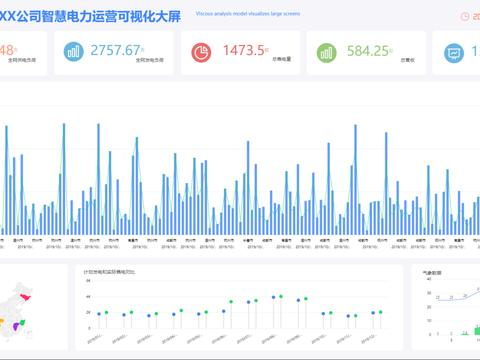Select the 1473.5 value

pyautogui.click(x=244, y=51)
